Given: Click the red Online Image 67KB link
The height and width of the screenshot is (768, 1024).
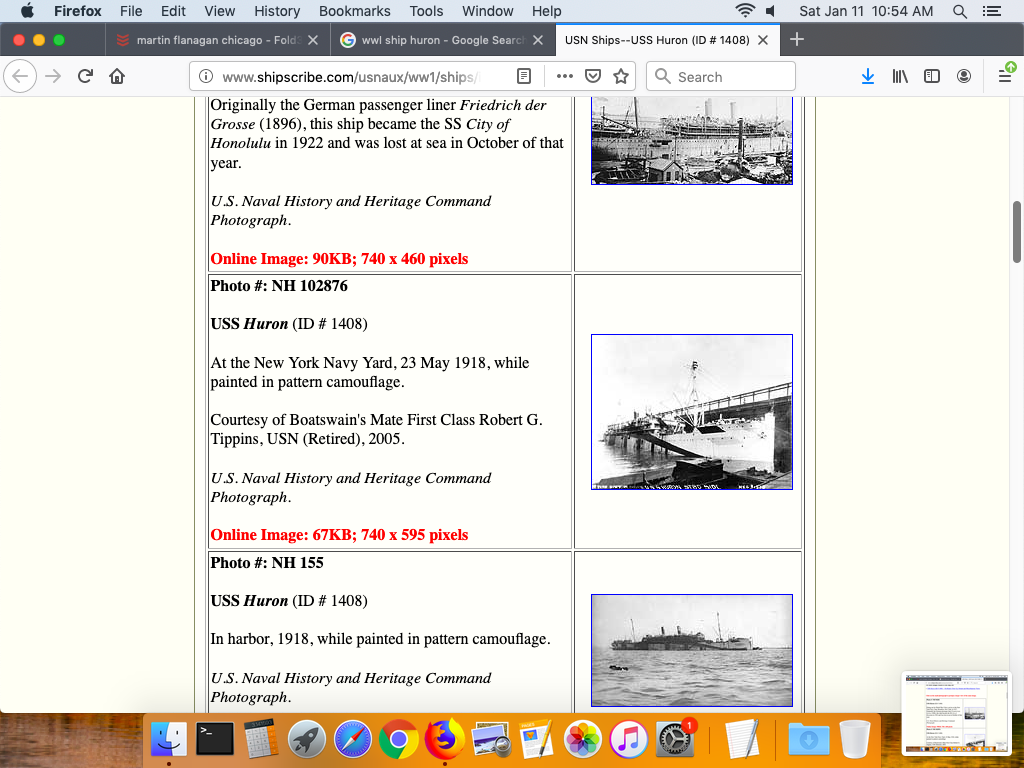Looking at the screenshot, I should tap(339, 535).
